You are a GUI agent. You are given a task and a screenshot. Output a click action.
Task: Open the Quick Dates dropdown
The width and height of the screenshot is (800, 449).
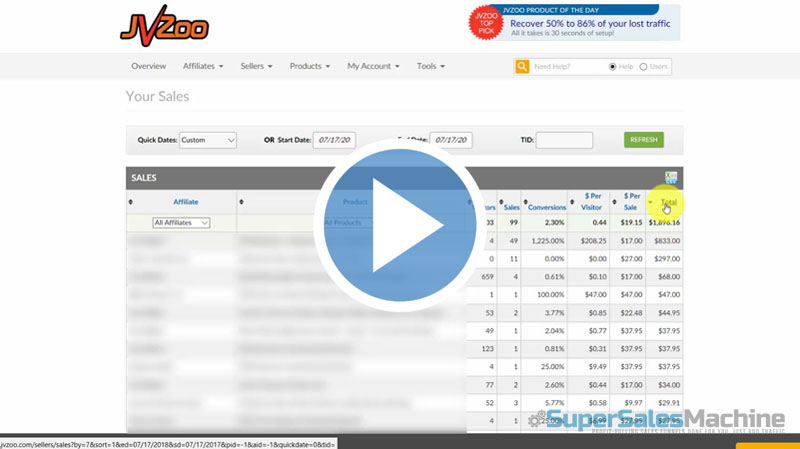pyautogui.click(x=208, y=140)
